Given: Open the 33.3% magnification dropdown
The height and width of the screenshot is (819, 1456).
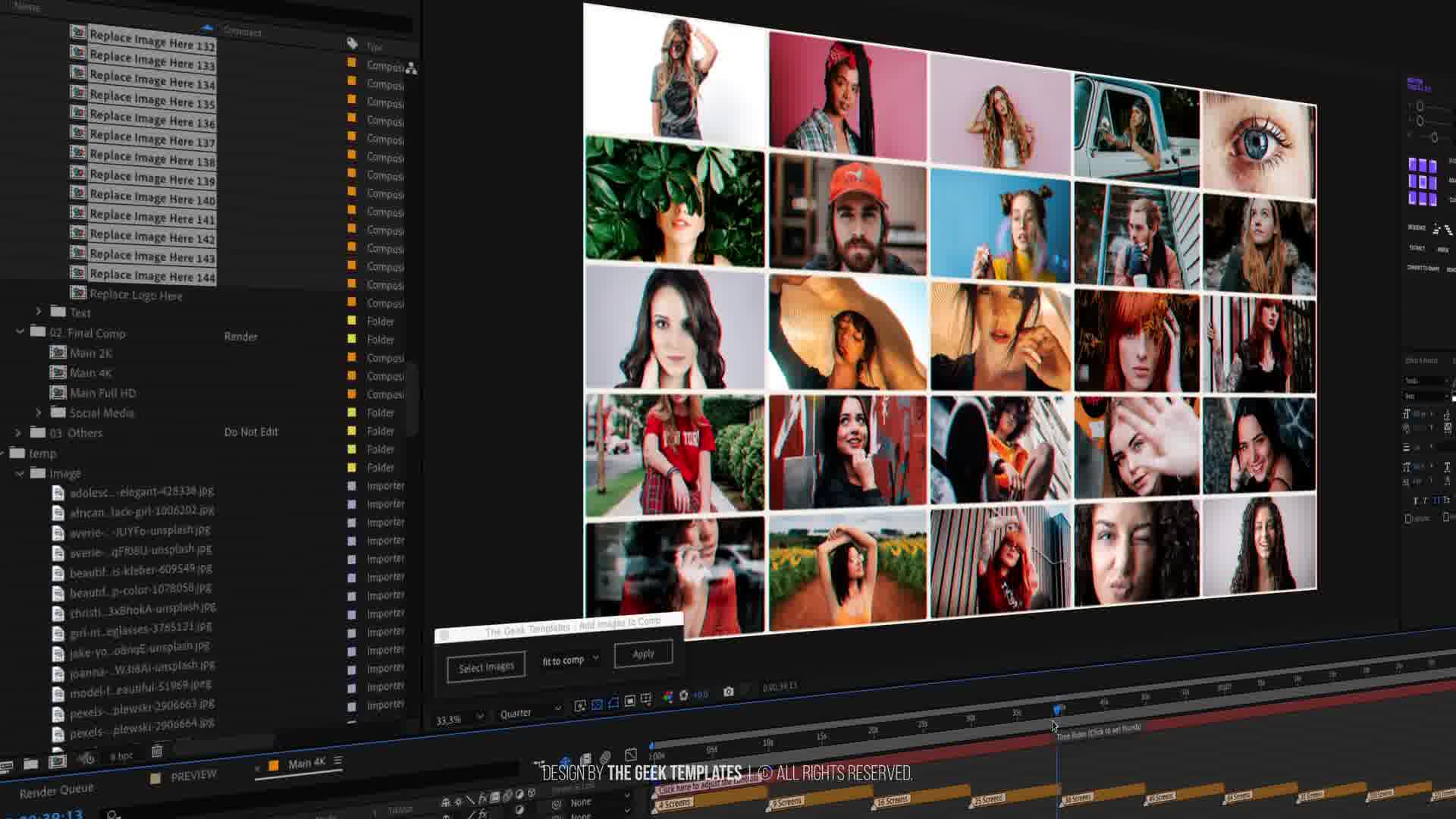Looking at the screenshot, I should [x=460, y=718].
